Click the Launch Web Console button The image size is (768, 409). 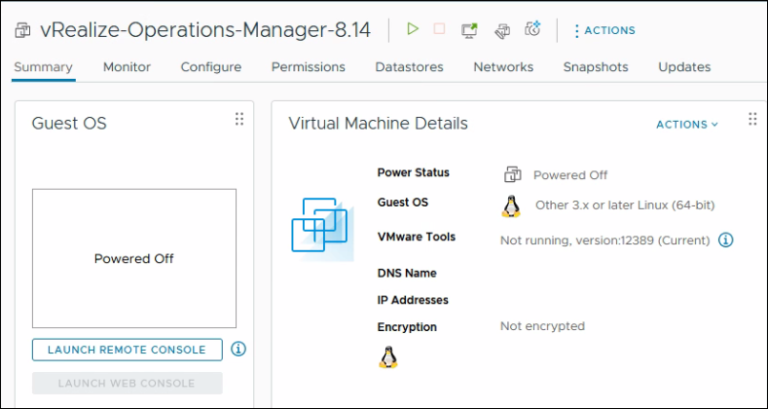coord(127,383)
